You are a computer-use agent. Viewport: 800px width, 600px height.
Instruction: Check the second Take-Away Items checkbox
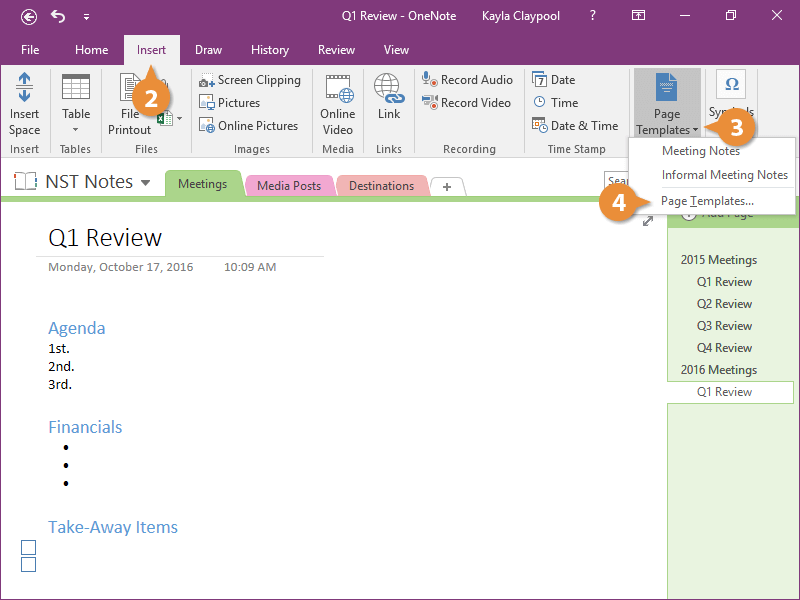click(x=28, y=565)
